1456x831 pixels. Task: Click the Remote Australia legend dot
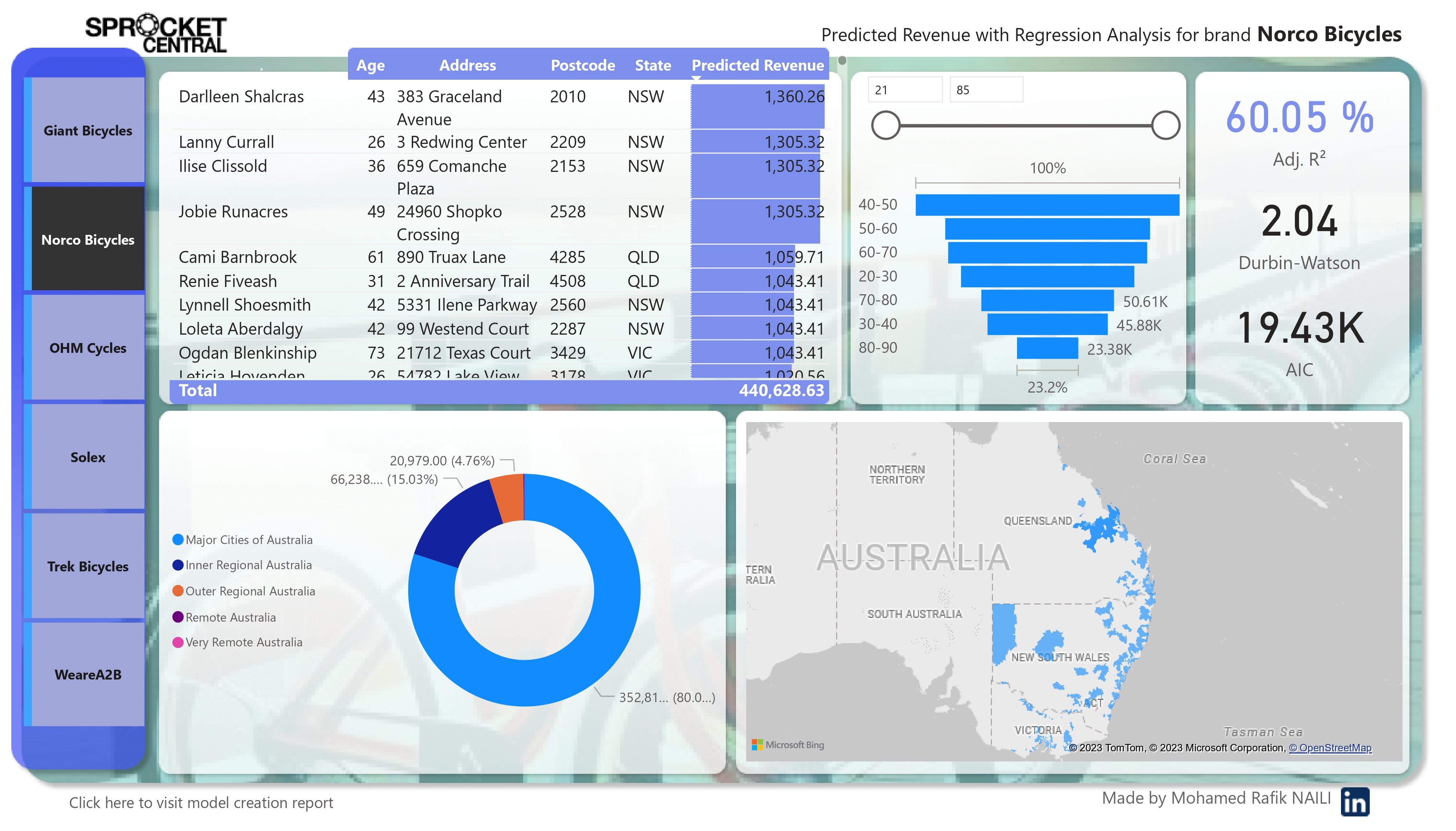[x=178, y=617]
